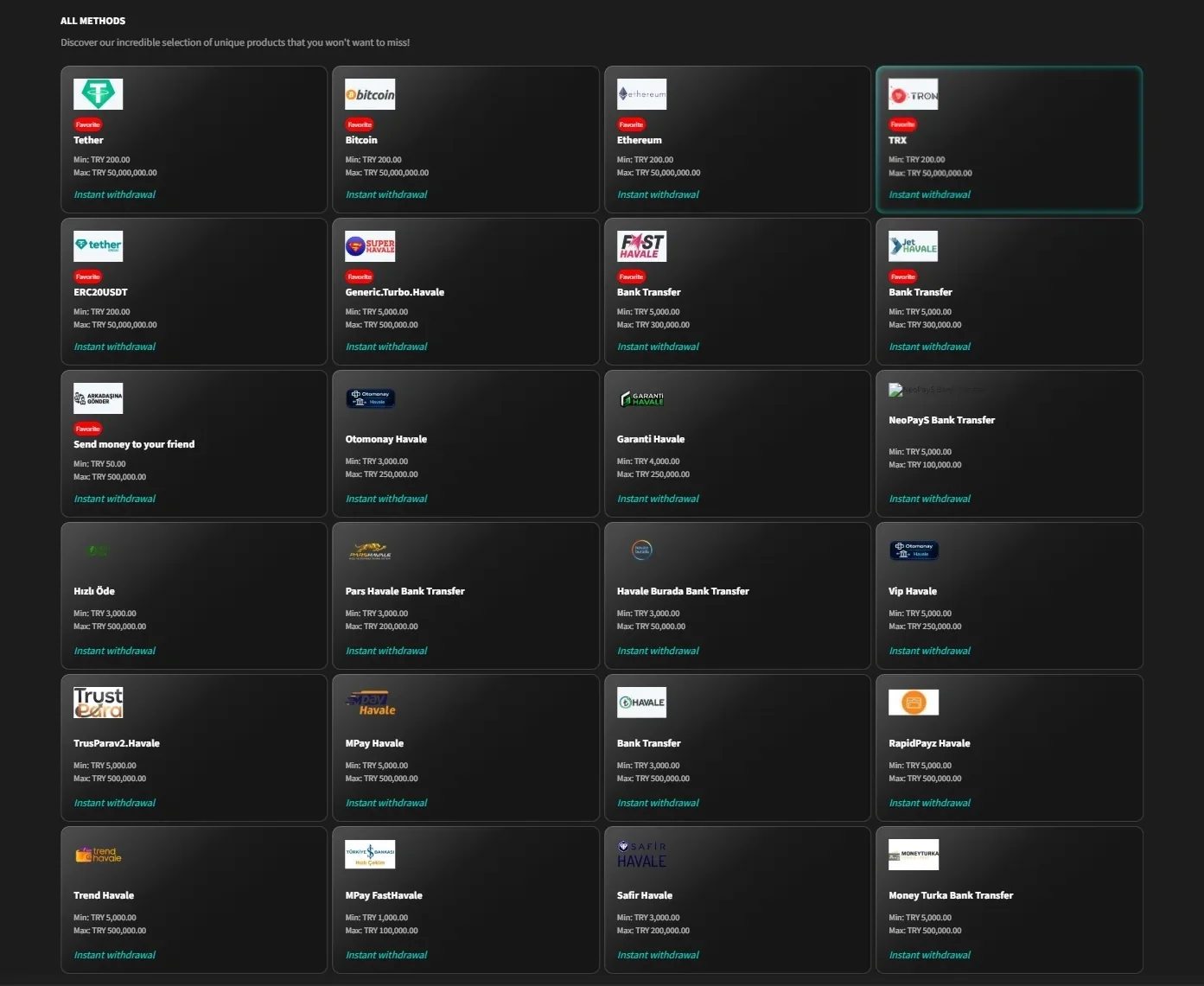
Task: Select the Hızlı Öde title
Action: pos(94,591)
